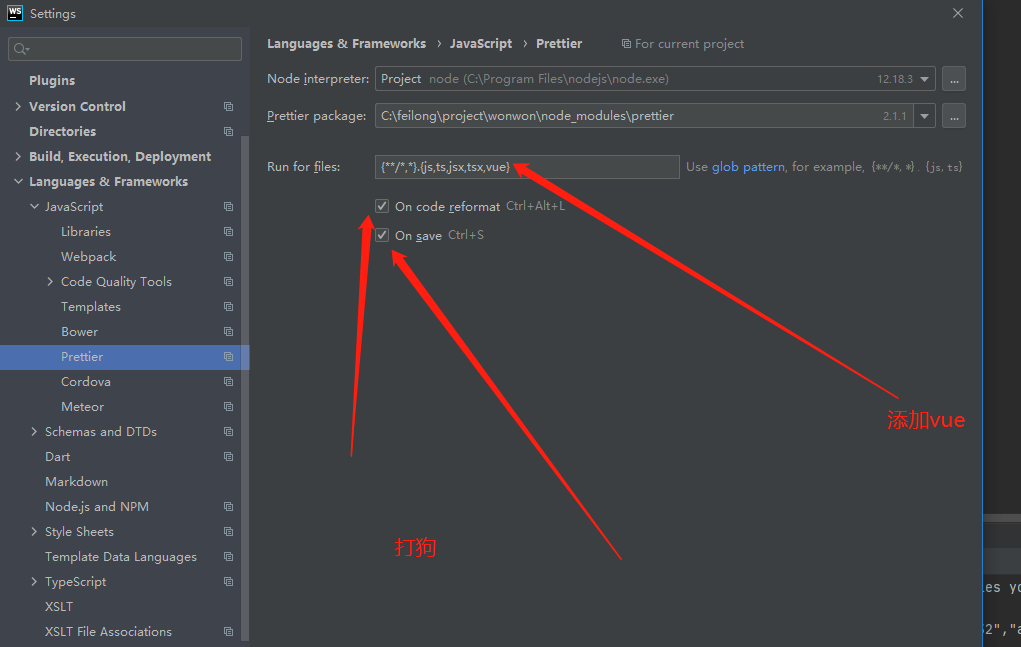The height and width of the screenshot is (647, 1021).
Task: Click the For current project icon
Action: pyautogui.click(x=626, y=44)
